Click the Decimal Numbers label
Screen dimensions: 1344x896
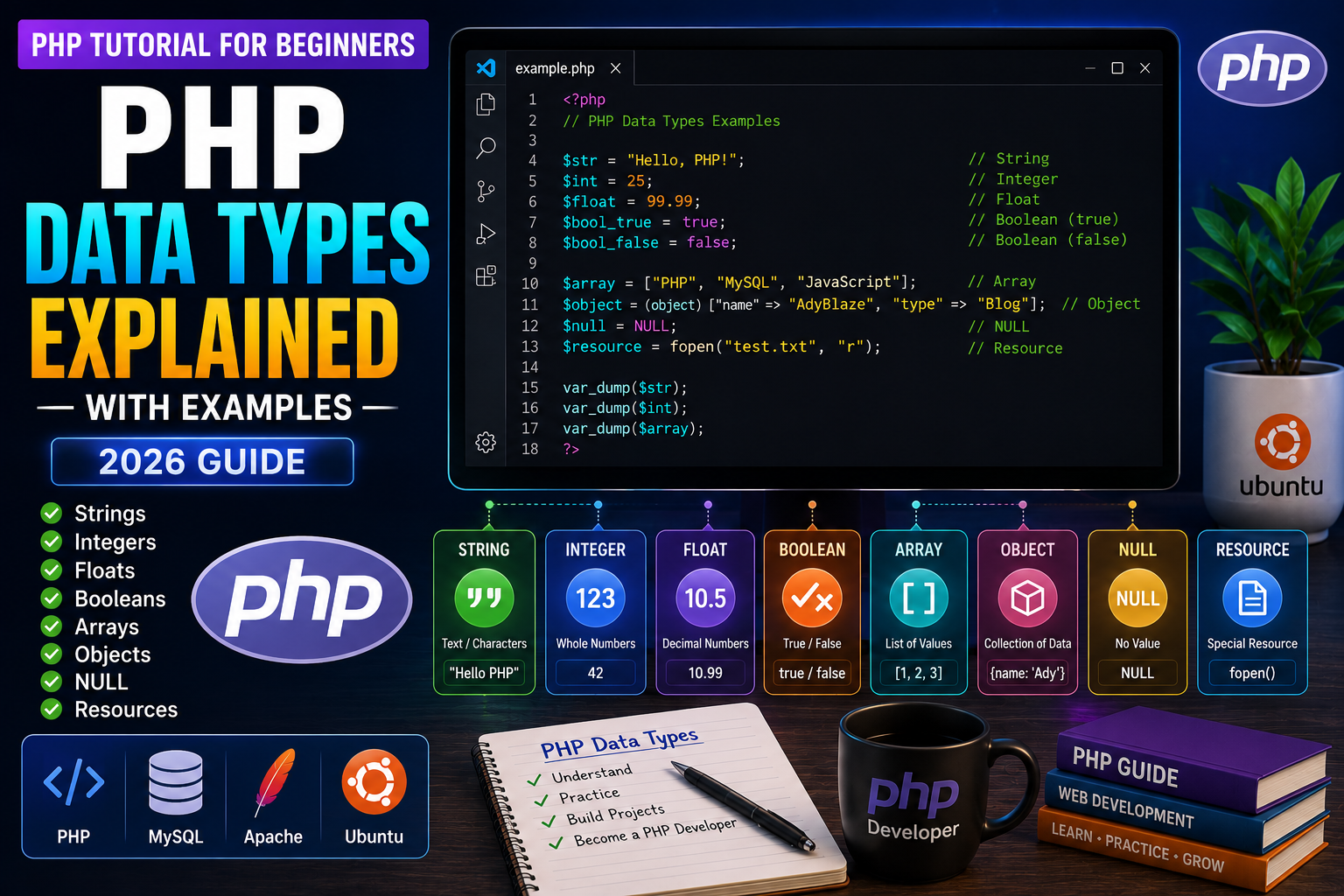(x=705, y=643)
